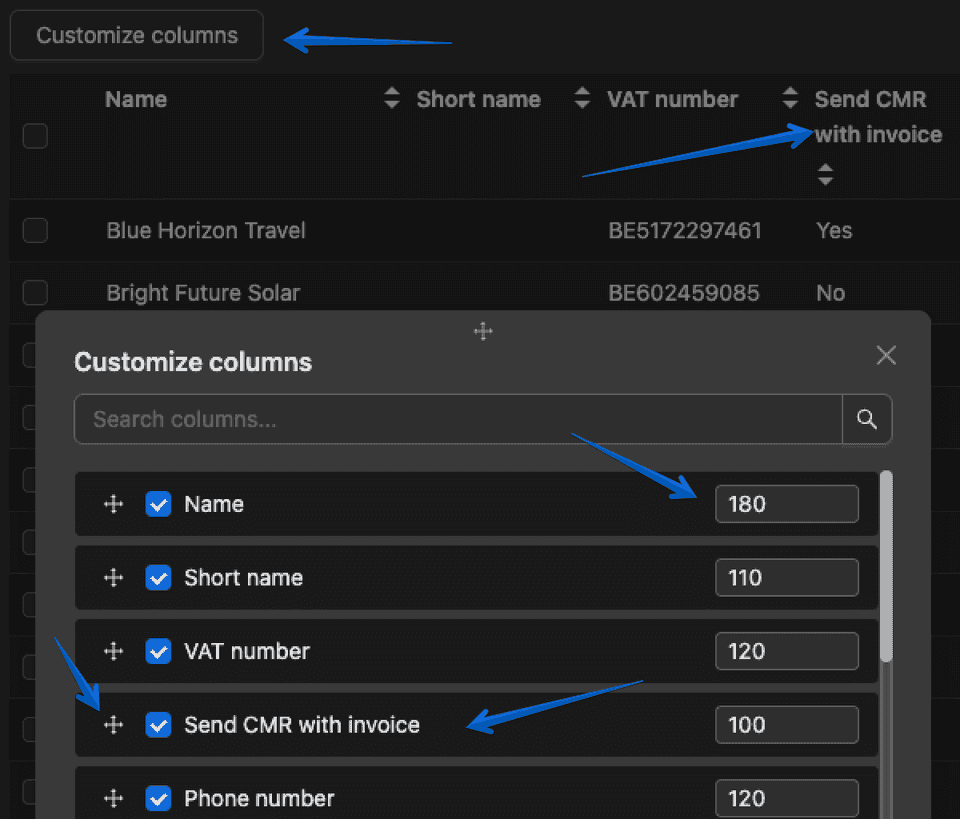Click the Customize columns button
The image size is (960, 819).
tap(137, 36)
